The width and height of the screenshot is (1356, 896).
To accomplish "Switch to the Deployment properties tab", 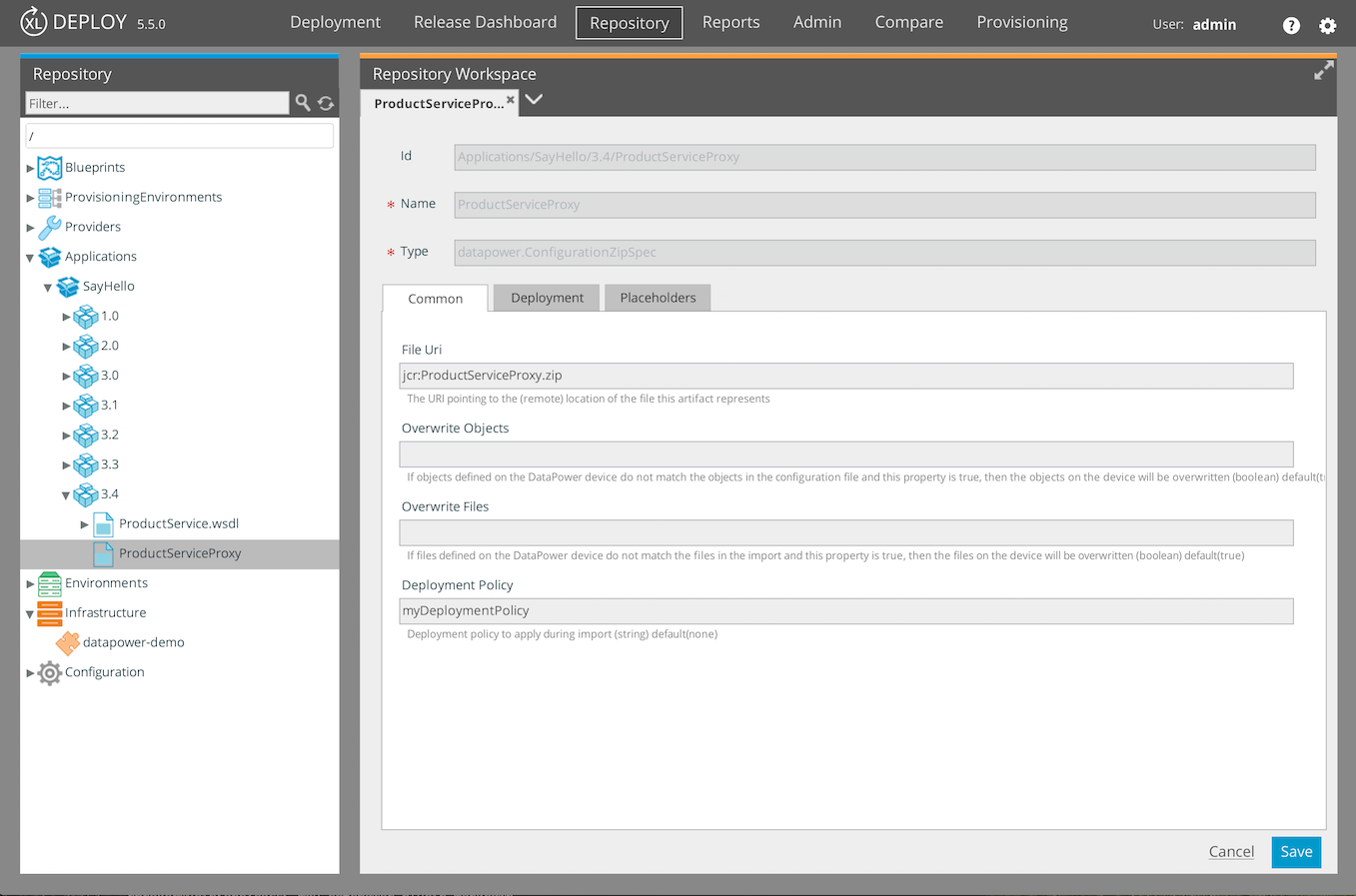I will (547, 298).
